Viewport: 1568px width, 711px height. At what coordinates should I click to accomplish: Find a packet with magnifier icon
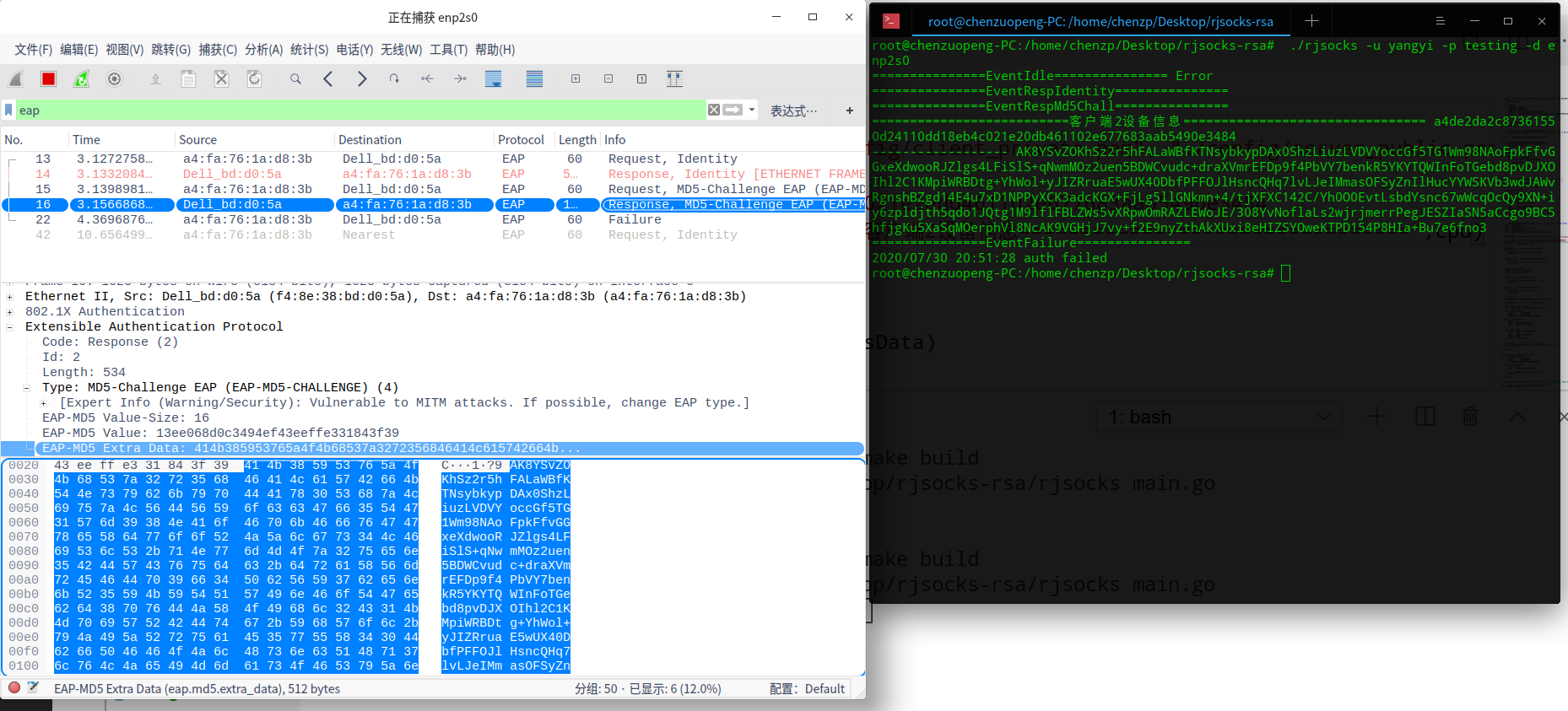coord(295,79)
